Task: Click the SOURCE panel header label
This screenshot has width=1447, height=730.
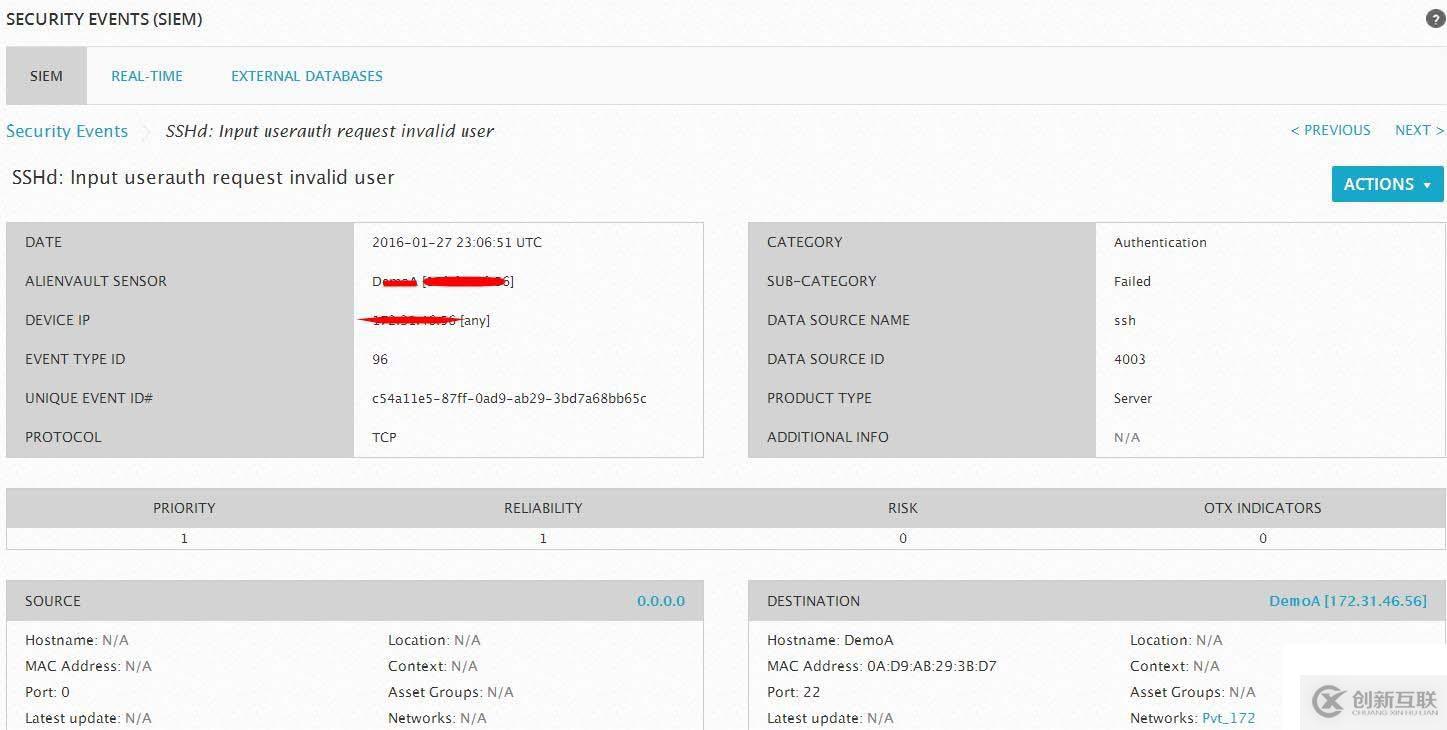Action: point(53,601)
